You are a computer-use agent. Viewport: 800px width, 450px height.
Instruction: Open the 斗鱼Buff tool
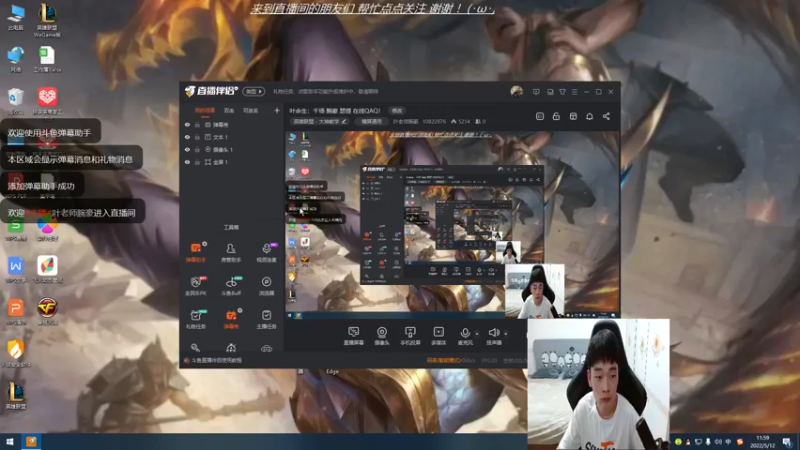click(231, 286)
